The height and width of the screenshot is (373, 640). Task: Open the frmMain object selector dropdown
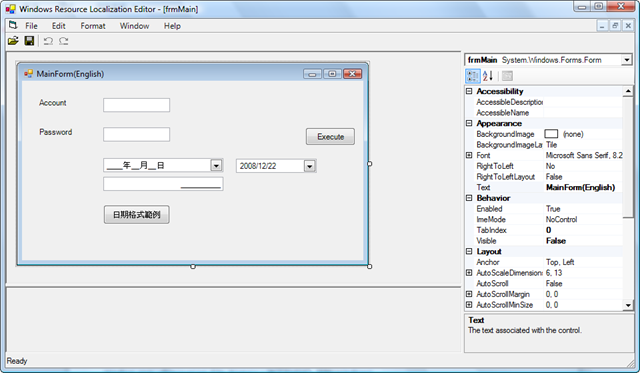pos(627,60)
